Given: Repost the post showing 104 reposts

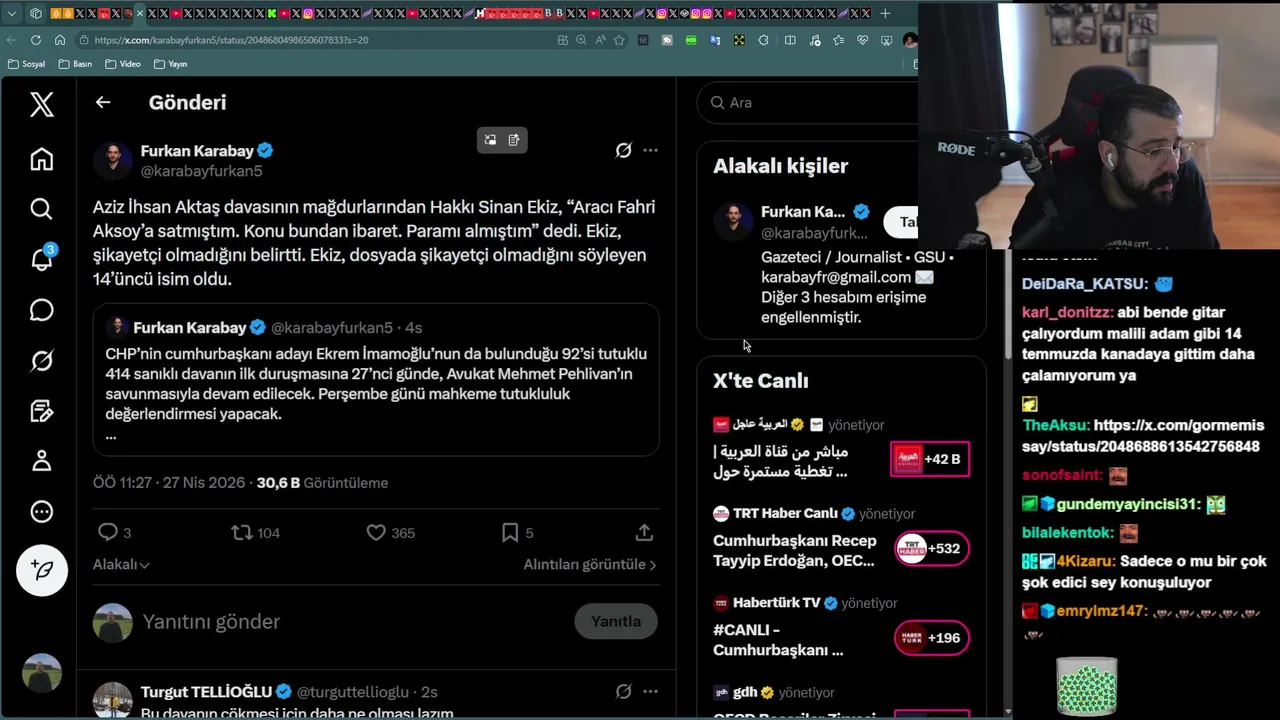Looking at the screenshot, I should pyautogui.click(x=256, y=532).
